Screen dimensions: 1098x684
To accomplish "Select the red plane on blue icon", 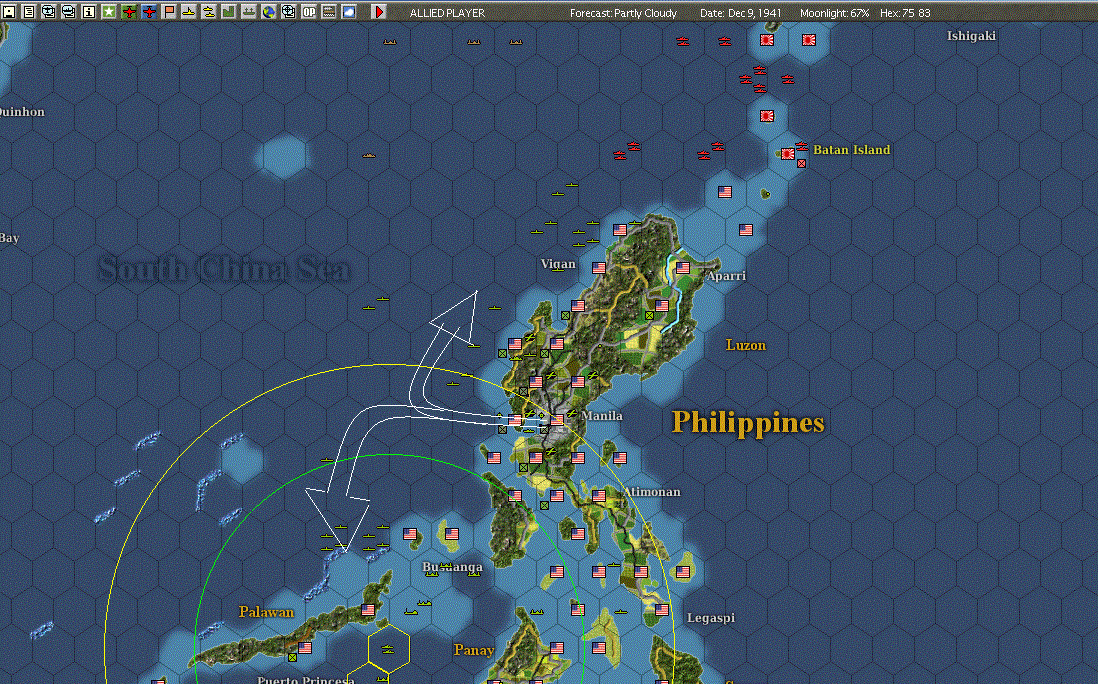I will (x=149, y=12).
